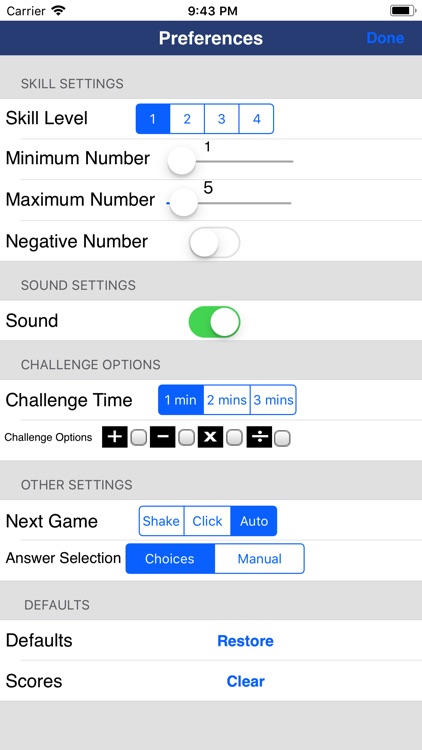Viewport: 422px width, 750px height.
Task: Switch Answer Selection to Manual
Action: click(259, 559)
